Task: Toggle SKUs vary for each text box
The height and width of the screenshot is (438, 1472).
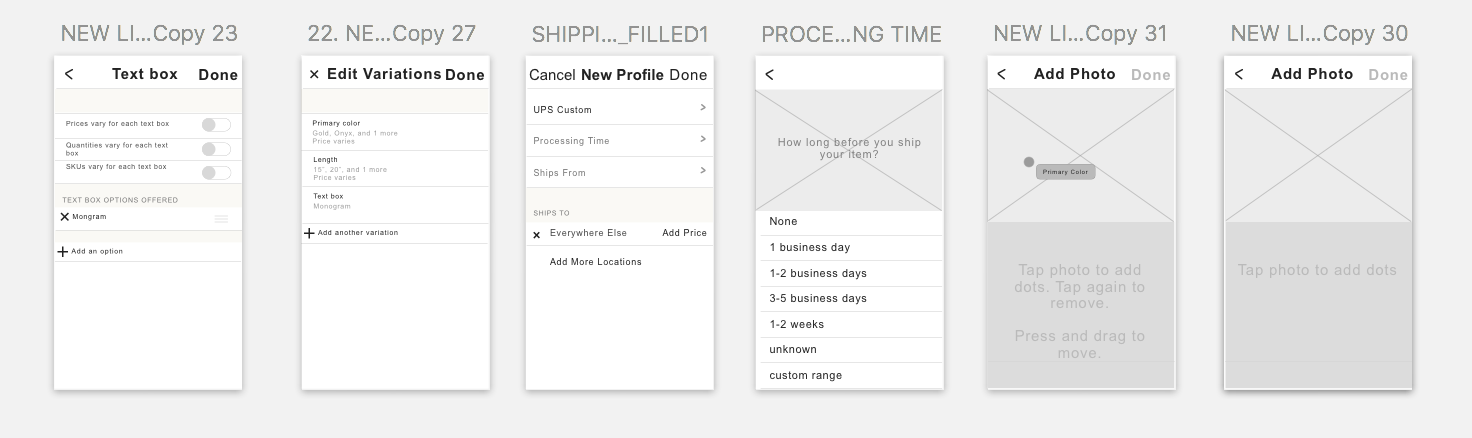Action: click(x=216, y=172)
